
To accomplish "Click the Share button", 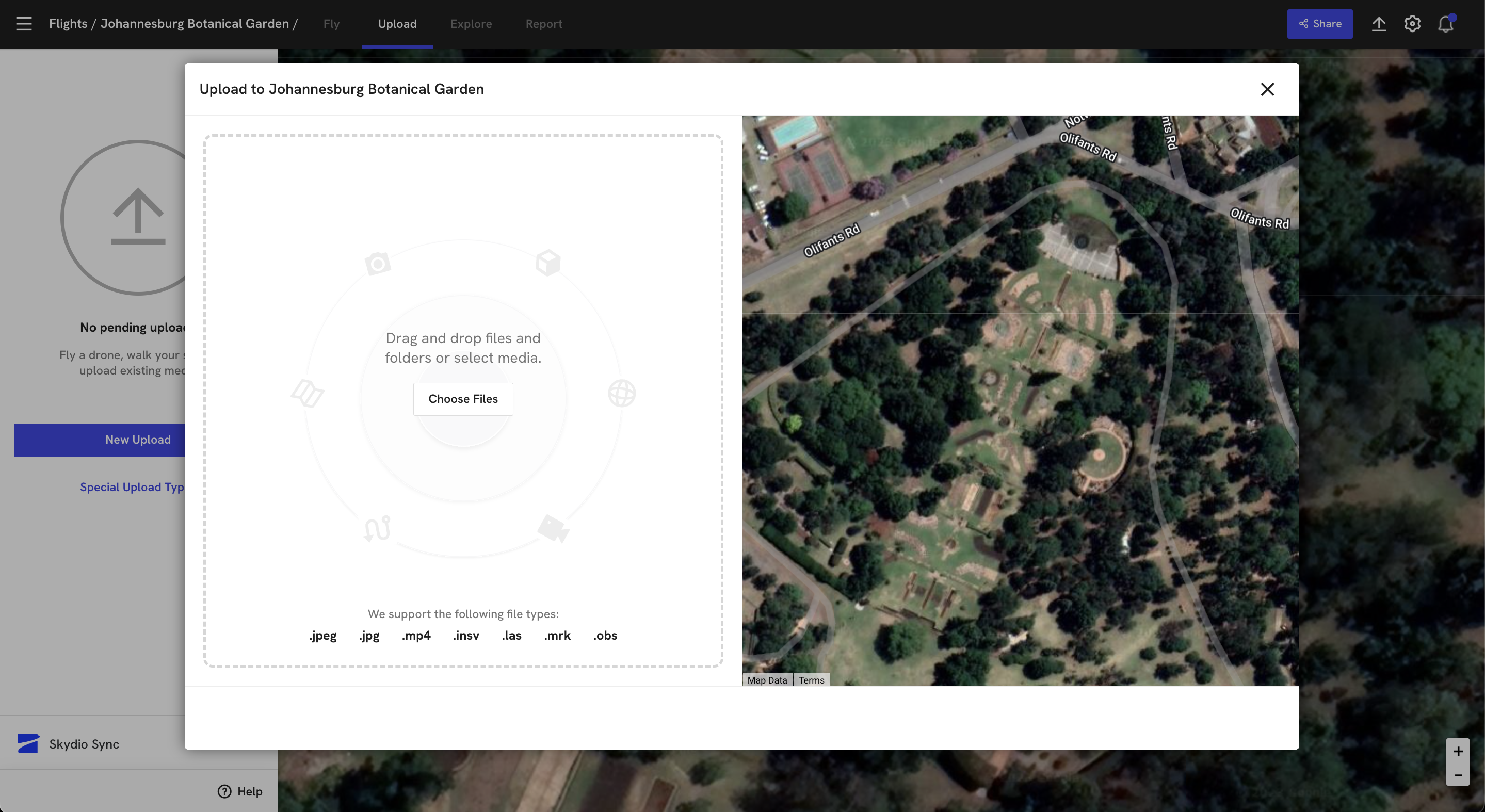I will [1320, 24].
